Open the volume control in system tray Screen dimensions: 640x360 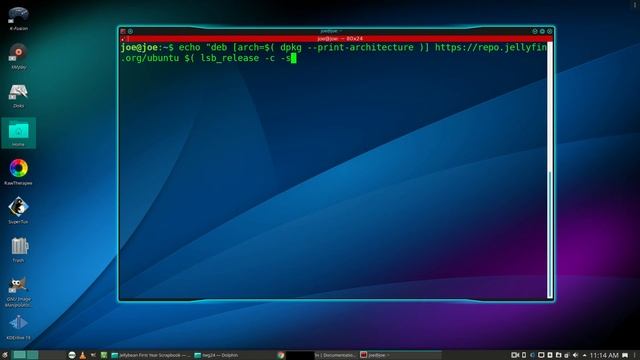click(576, 355)
